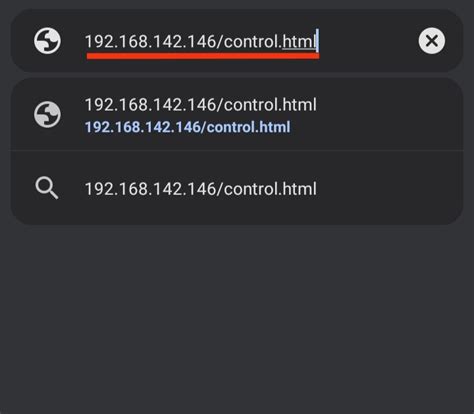Image resolution: width=474 pixels, height=414 pixels.
Task: Tap the underlined "html" word in the address bar
Action: [299, 42]
